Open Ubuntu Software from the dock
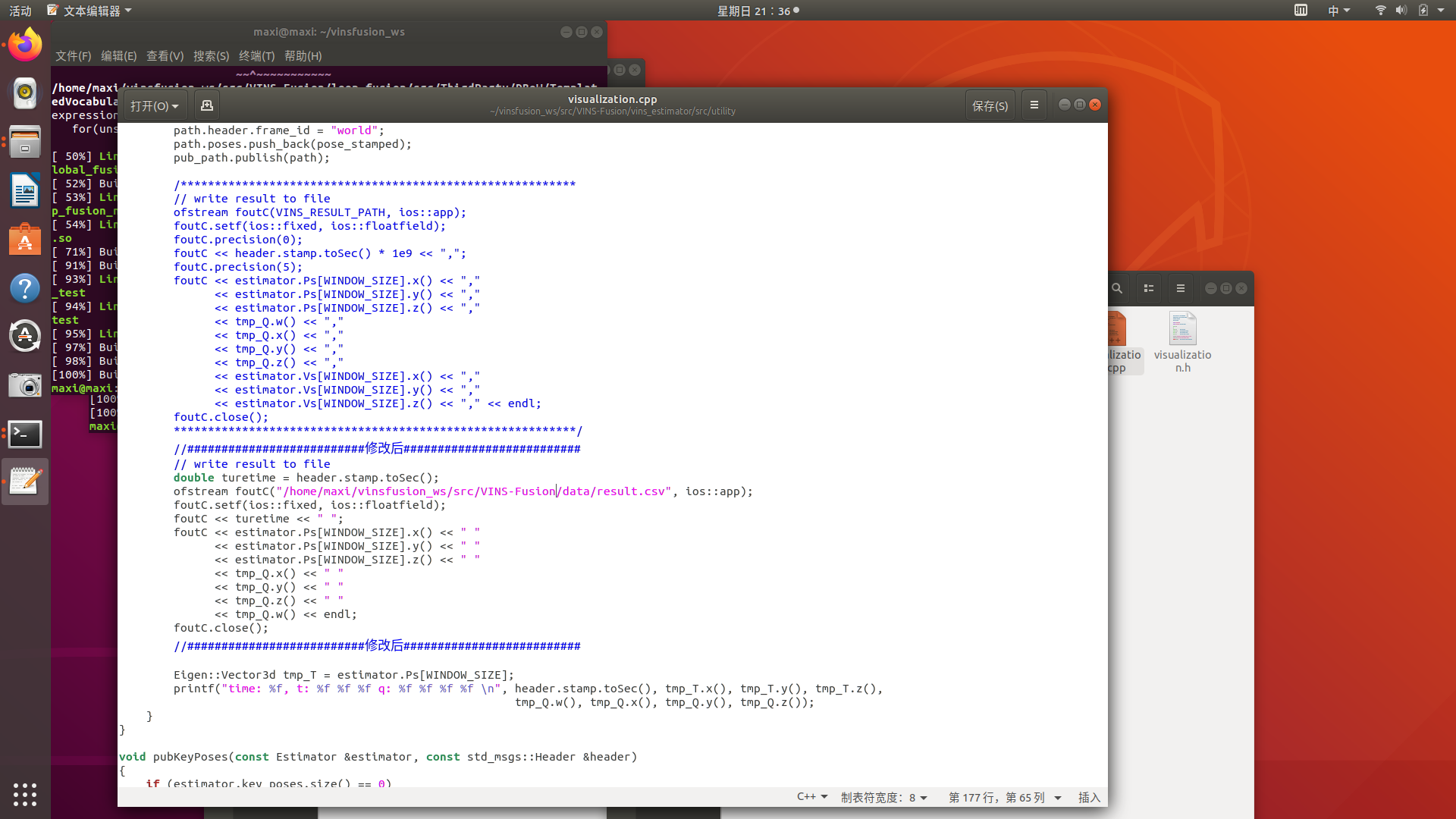The image size is (1456, 819). [25, 240]
